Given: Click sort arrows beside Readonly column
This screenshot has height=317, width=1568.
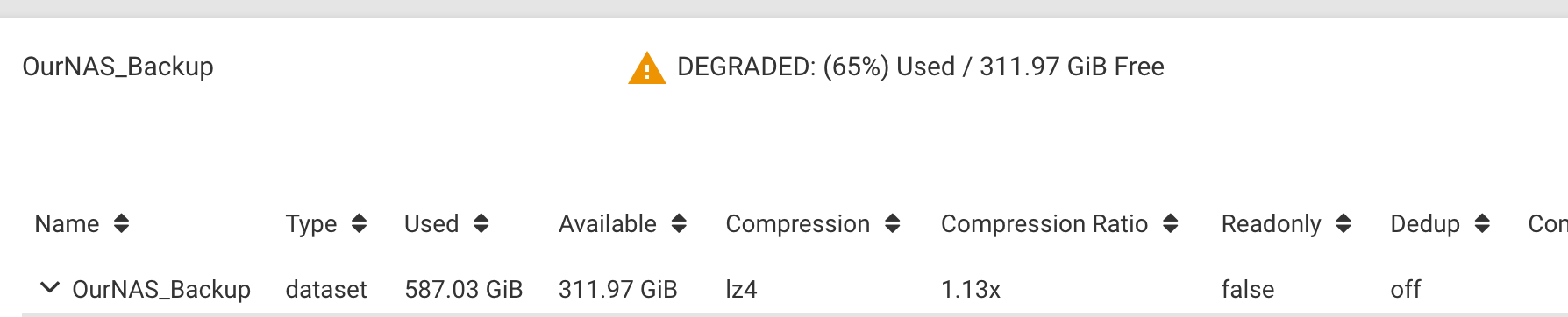Looking at the screenshot, I should pos(1343,224).
